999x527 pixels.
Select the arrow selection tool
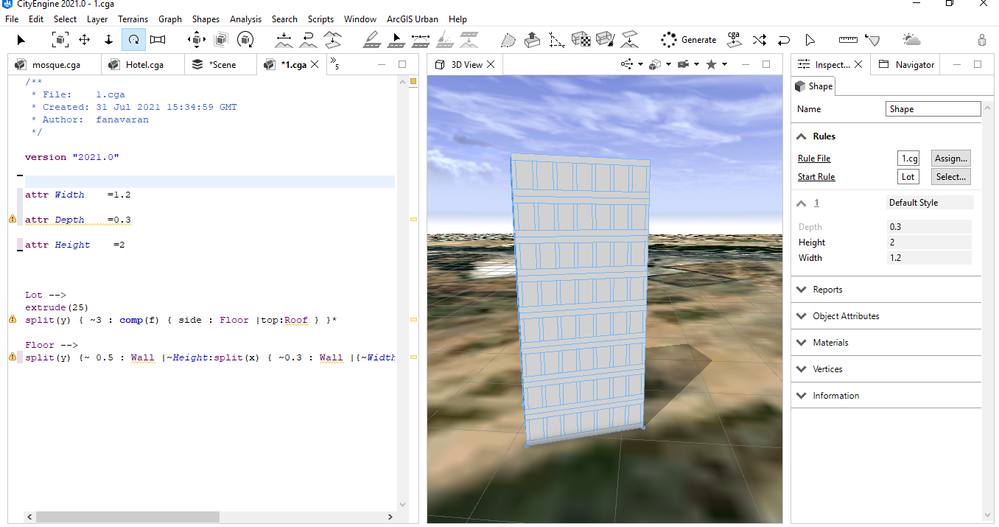click(21, 40)
